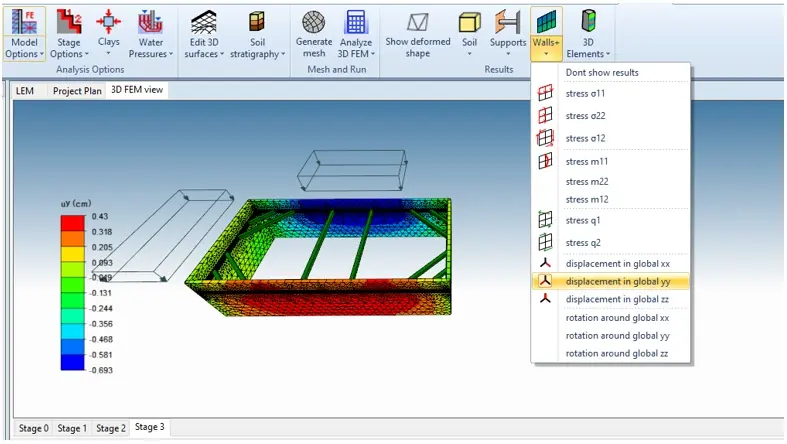The height and width of the screenshot is (444, 787).
Task: Switch to the LEM tab
Action: click(25, 91)
